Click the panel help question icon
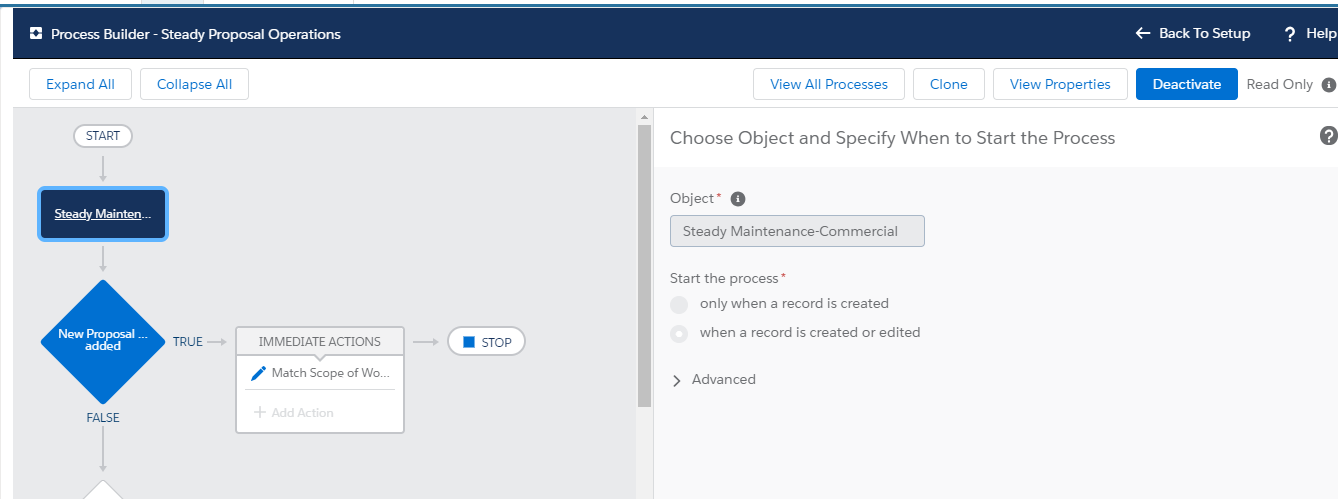Viewport: 1338px width, 499px height. pyautogui.click(x=1328, y=136)
